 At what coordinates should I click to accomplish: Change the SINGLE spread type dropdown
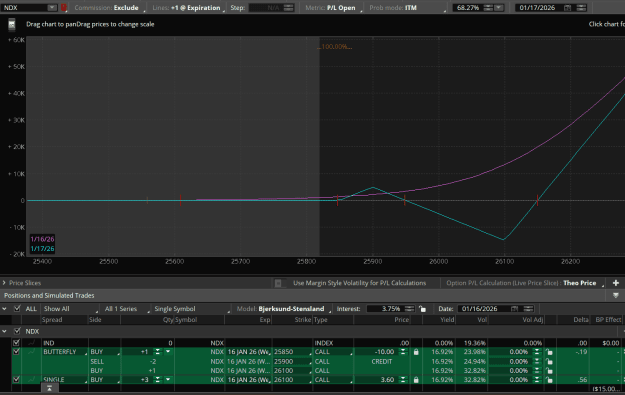pos(65,379)
